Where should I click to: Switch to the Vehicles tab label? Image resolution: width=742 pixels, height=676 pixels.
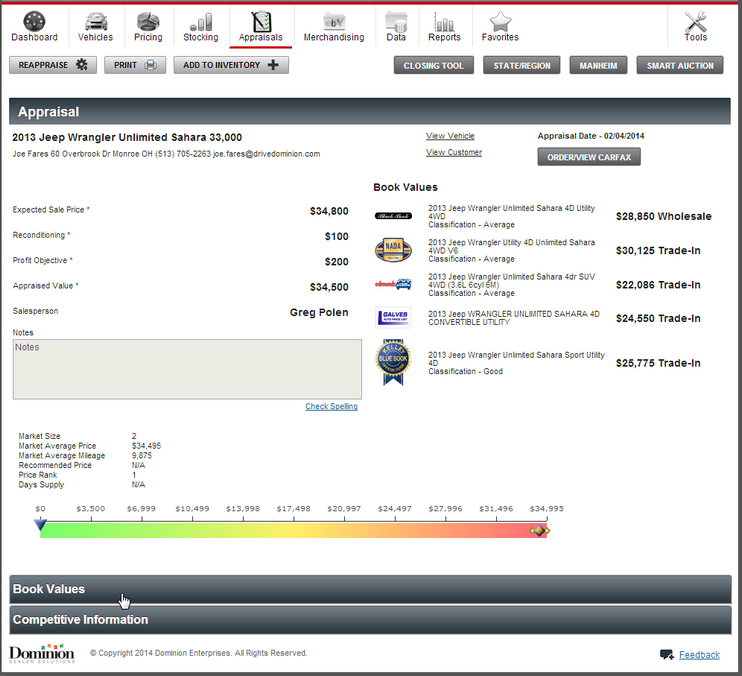click(96, 37)
